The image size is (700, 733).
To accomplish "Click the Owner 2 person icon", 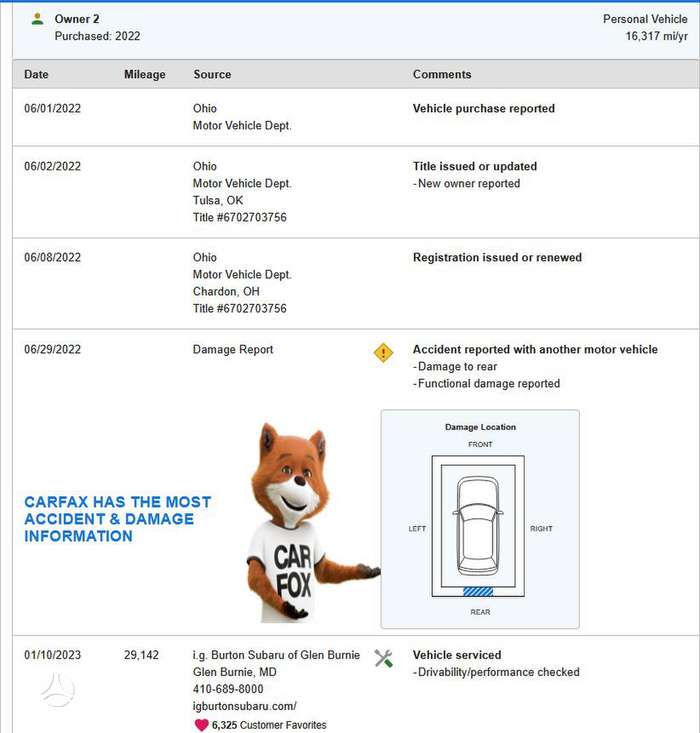I will coord(37,19).
